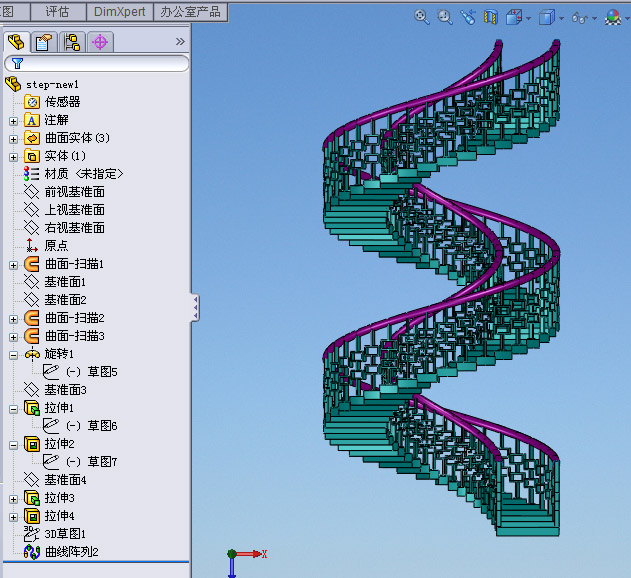The height and width of the screenshot is (578, 631).
Task: Select the 草图5 sketch
Action: [x=102, y=372]
